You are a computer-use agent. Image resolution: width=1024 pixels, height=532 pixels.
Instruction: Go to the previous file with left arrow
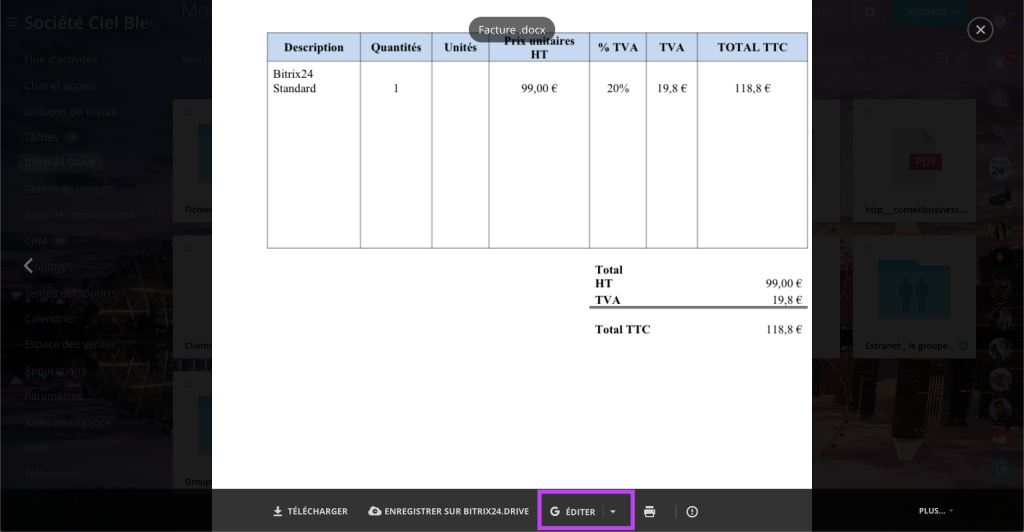pyautogui.click(x=28, y=266)
